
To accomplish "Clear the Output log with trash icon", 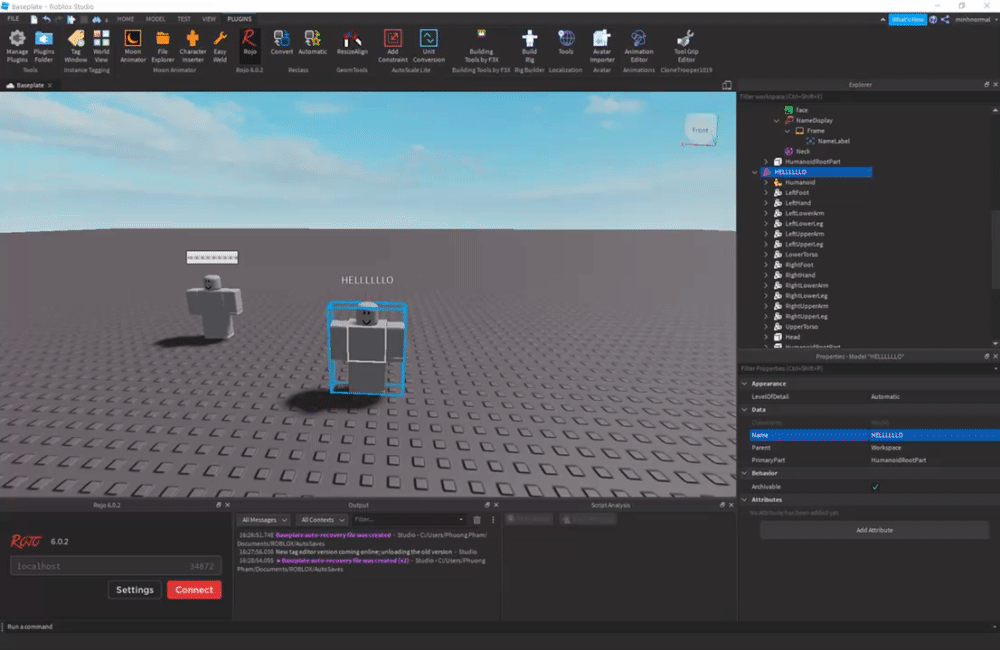I will 477,520.
